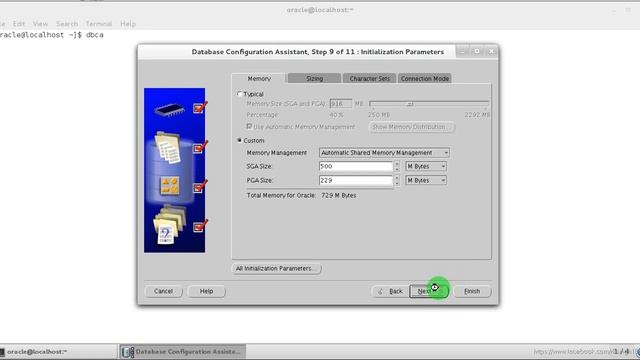Click the SGA Size input field
This screenshot has height=360, width=640.
pos(356,166)
